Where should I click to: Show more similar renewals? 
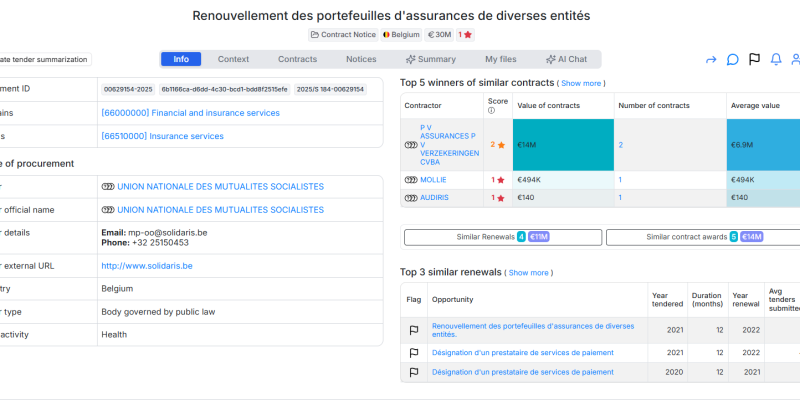pos(529,273)
